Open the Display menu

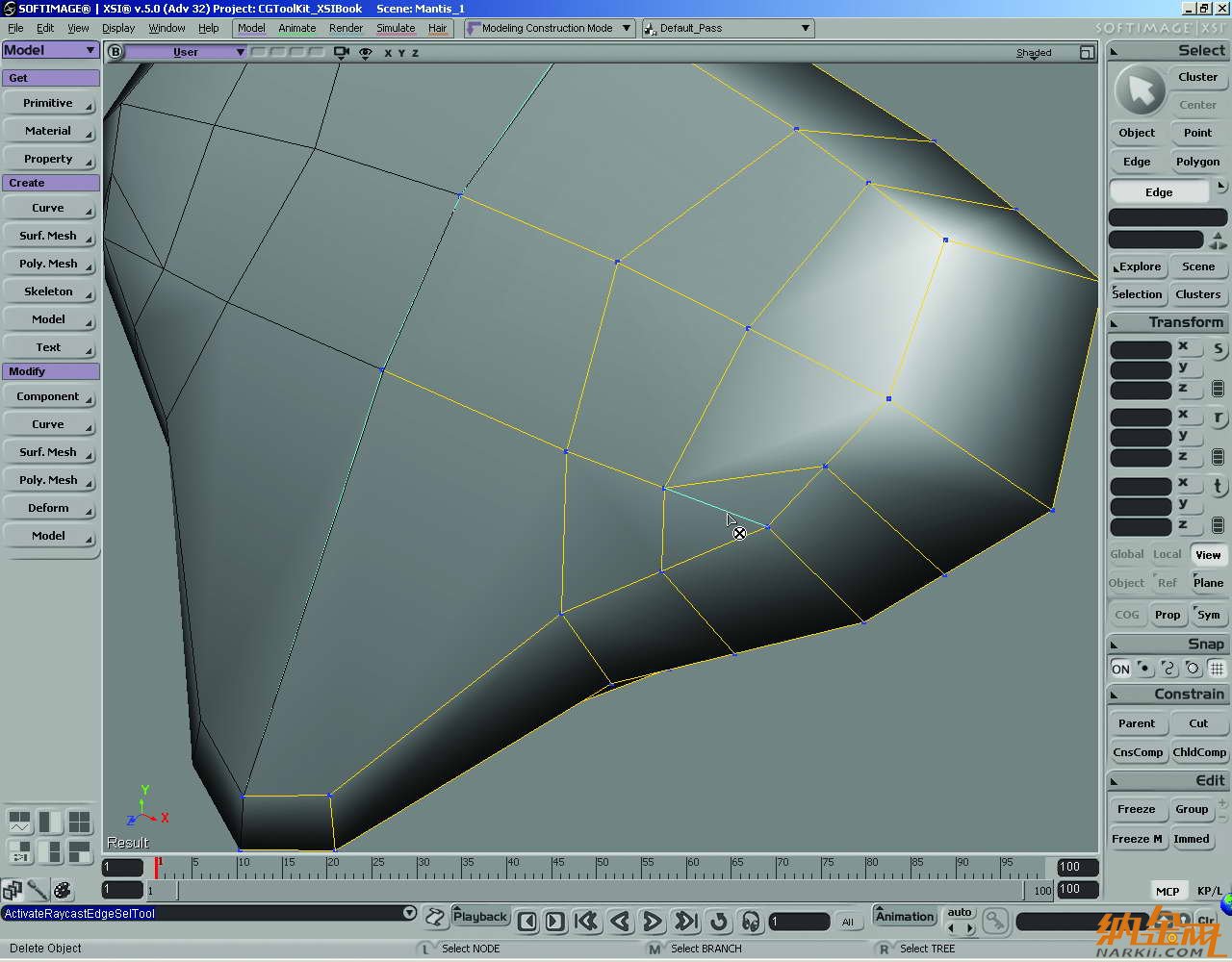click(x=118, y=28)
